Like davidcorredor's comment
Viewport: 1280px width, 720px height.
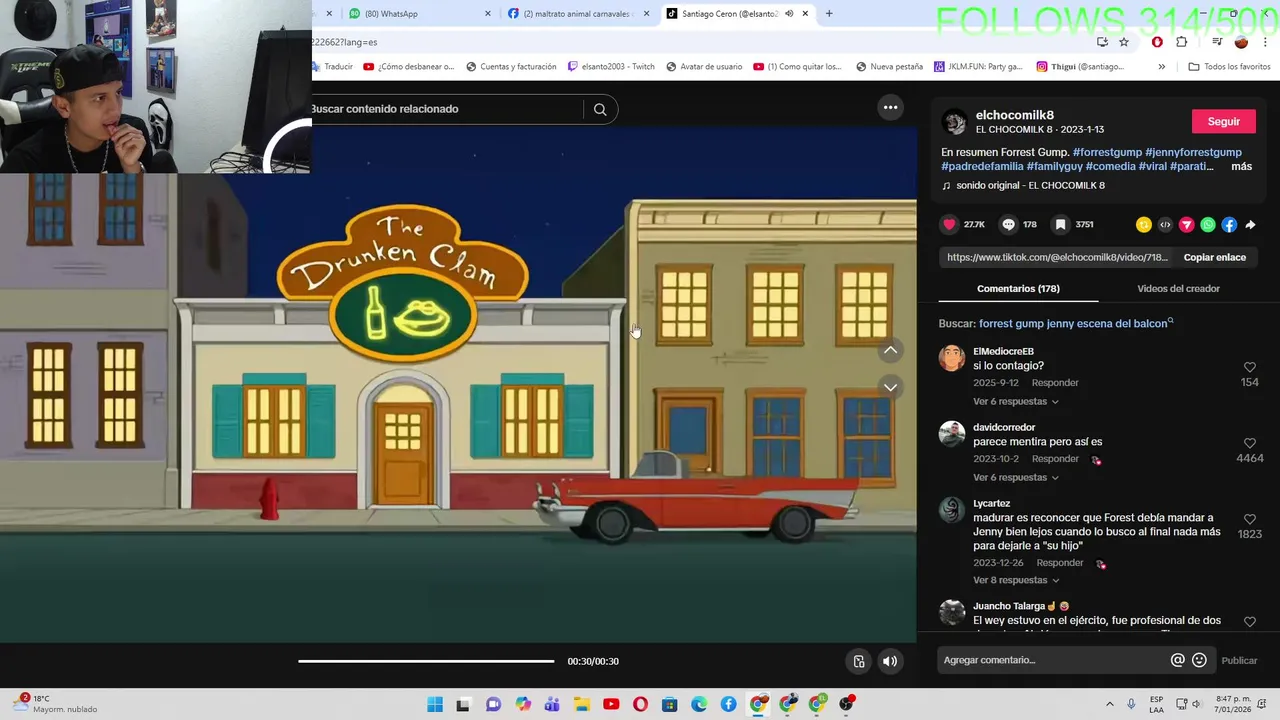pyautogui.click(x=1249, y=443)
